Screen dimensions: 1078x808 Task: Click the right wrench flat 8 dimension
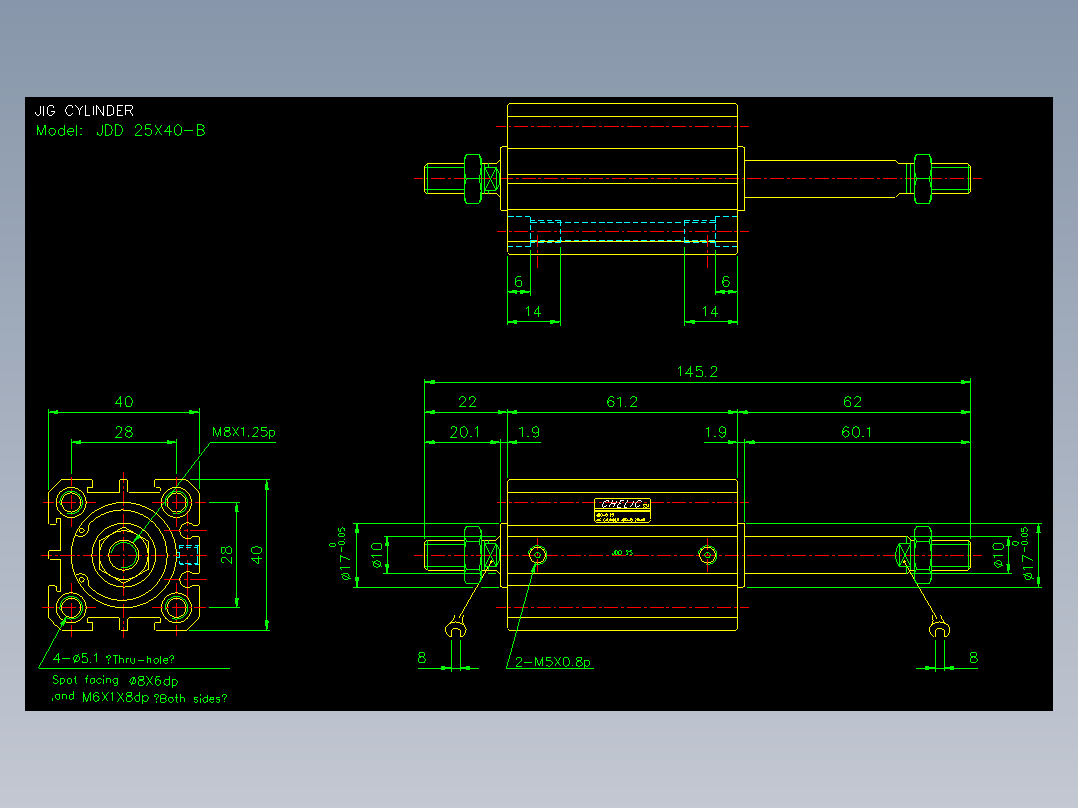click(x=974, y=658)
